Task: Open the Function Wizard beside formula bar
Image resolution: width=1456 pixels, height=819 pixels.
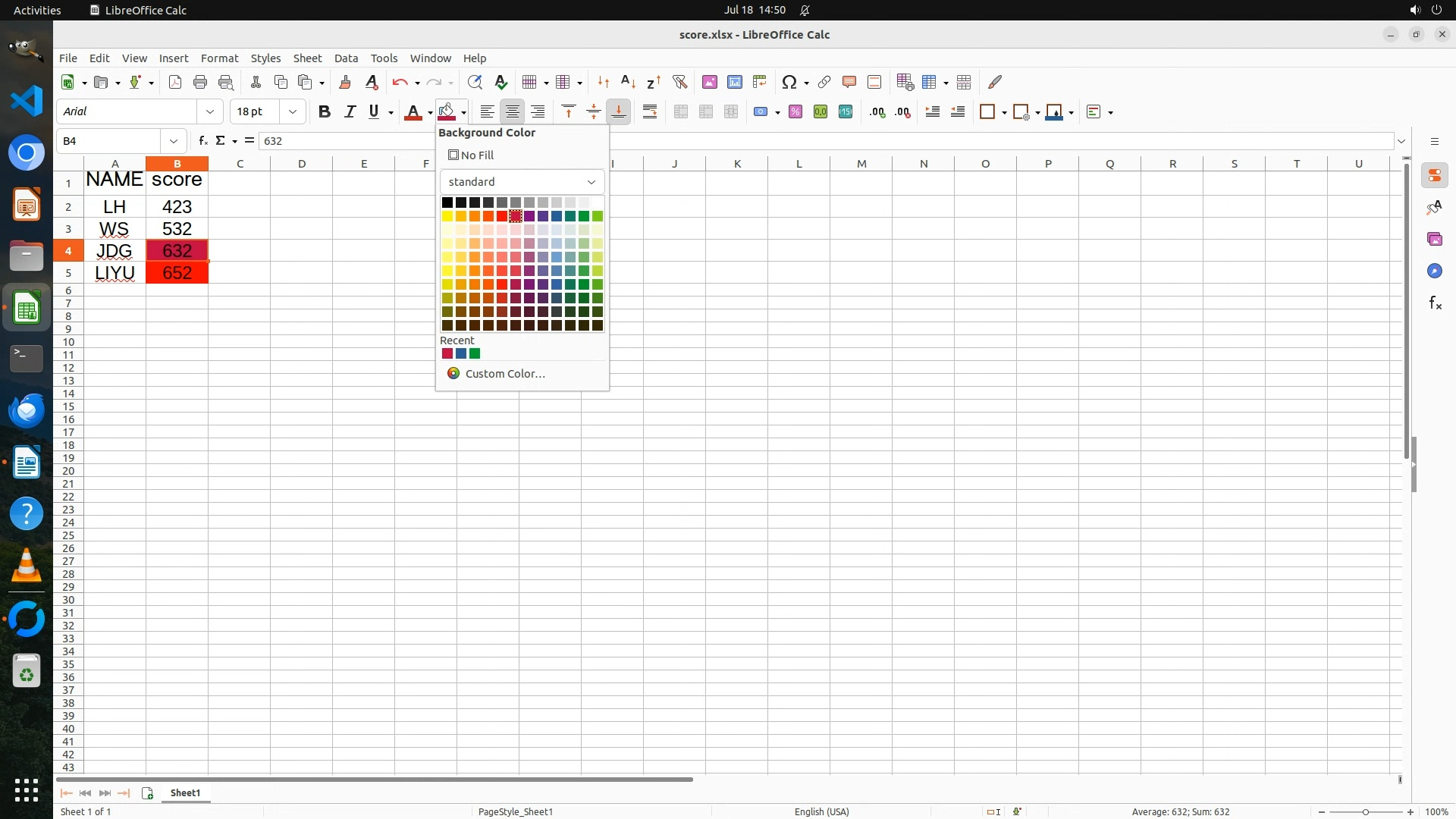Action: click(202, 140)
